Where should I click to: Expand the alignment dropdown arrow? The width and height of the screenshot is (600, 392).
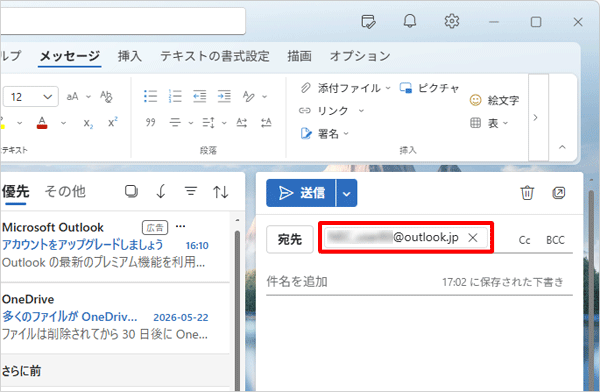click(191, 123)
